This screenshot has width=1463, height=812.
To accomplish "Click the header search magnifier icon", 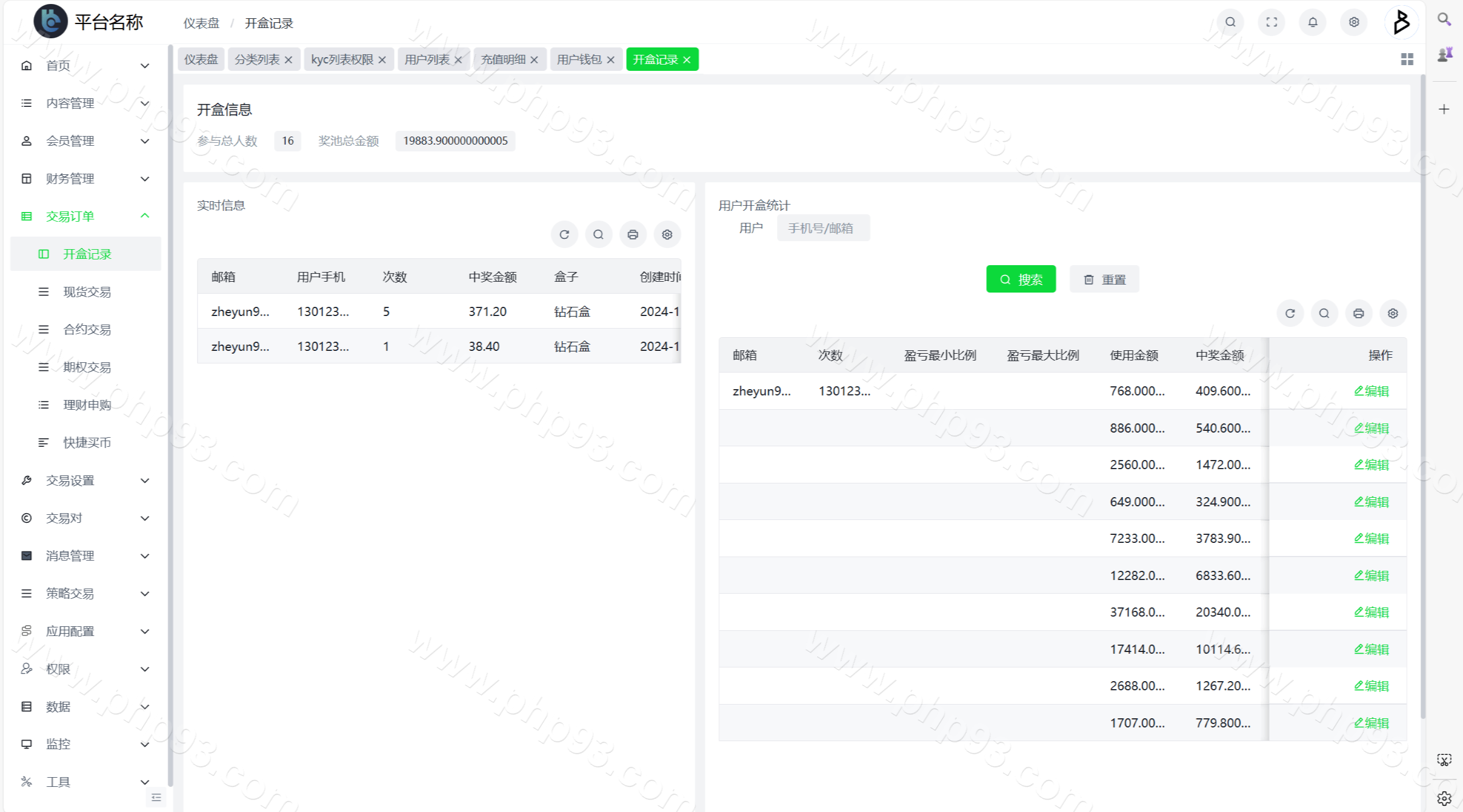I will (x=1230, y=22).
